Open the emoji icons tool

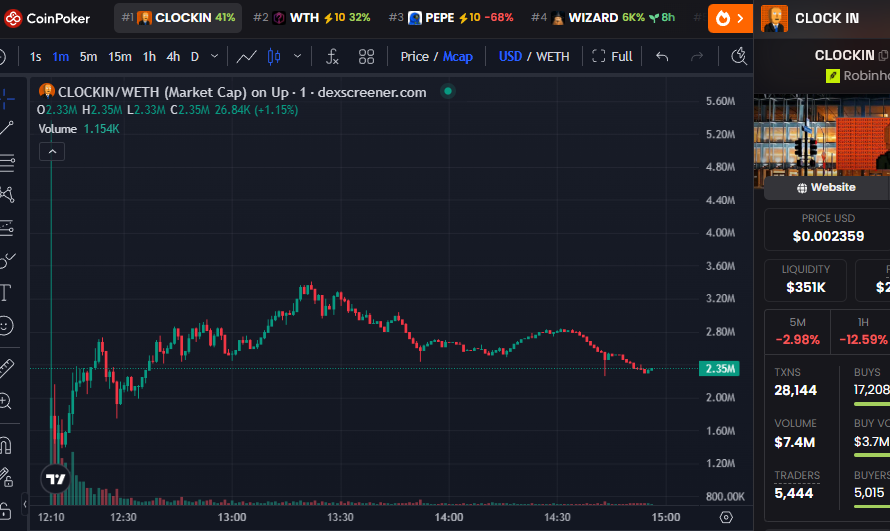point(6,326)
